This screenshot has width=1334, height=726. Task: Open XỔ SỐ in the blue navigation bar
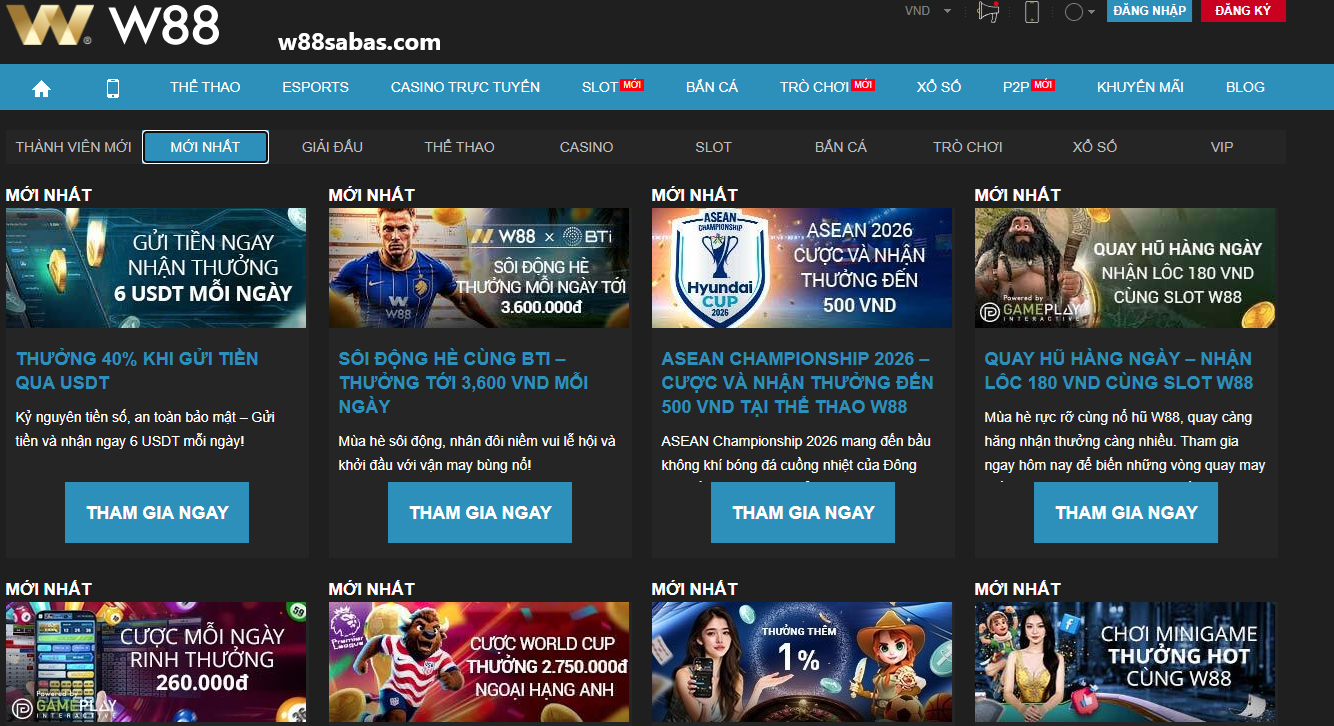tap(939, 87)
